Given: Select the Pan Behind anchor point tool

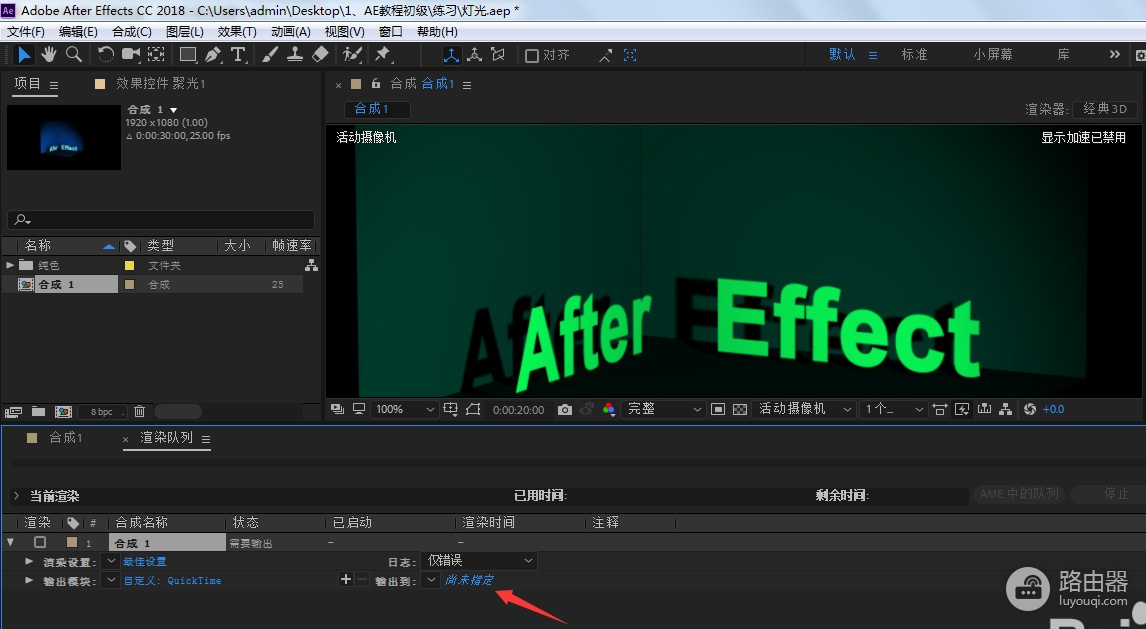Looking at the screenshot, I should 156,55.
